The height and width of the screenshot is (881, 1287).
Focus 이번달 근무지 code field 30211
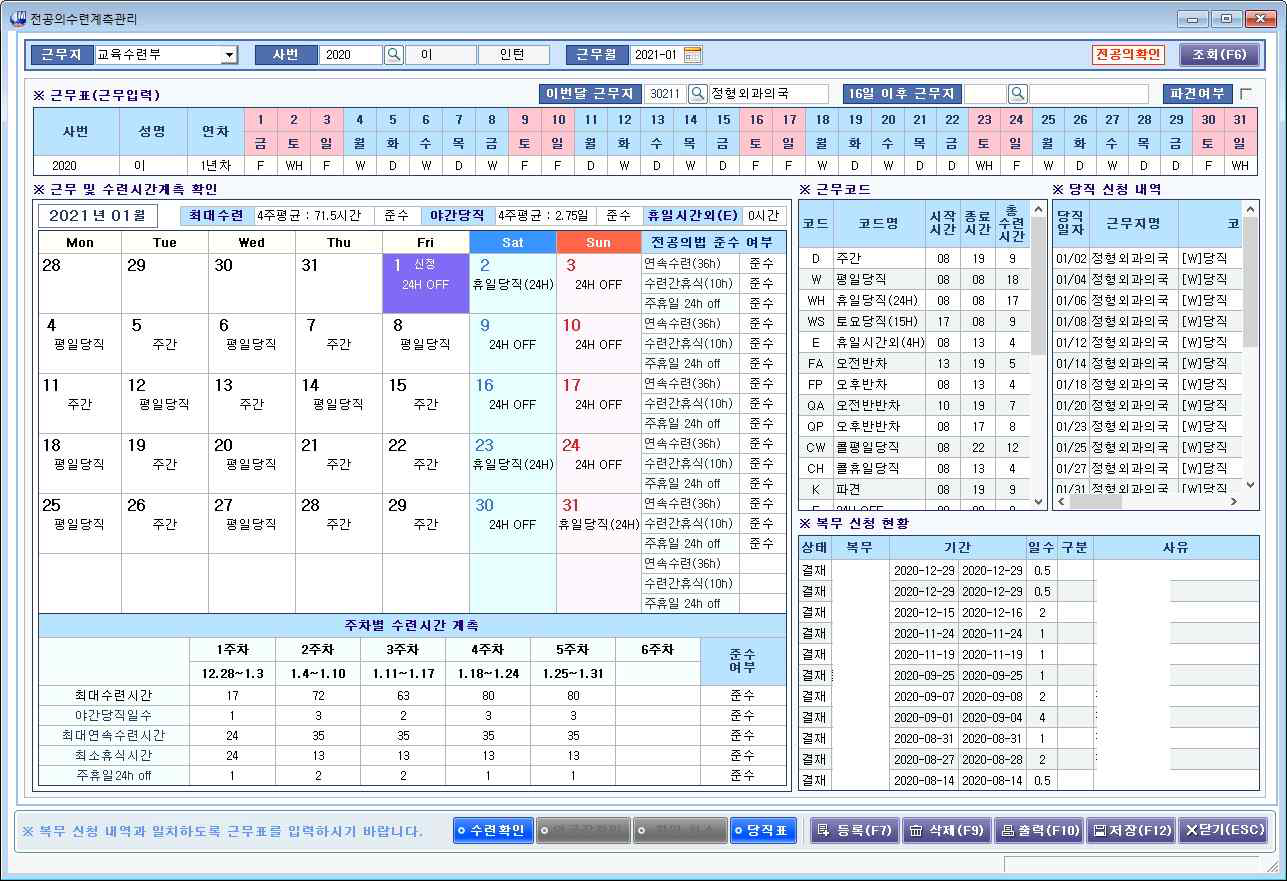(666, 93)
